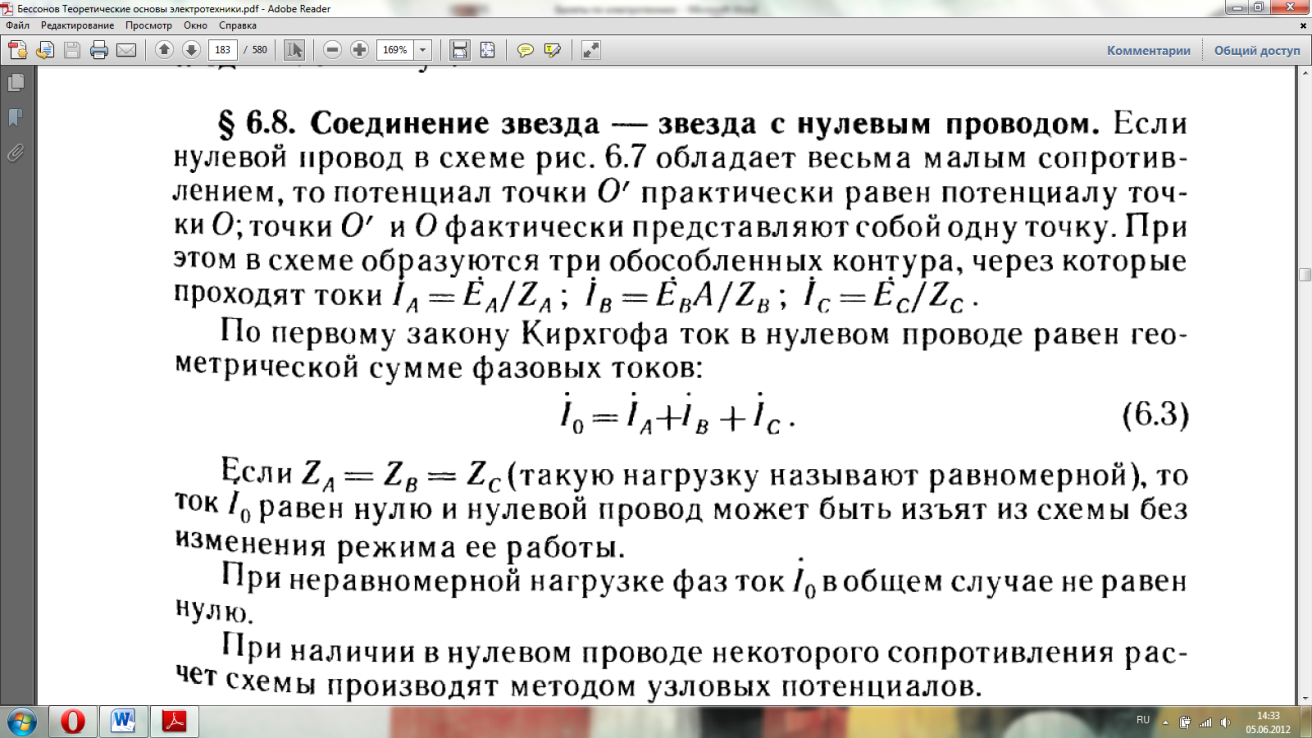Zoom in with the plus button

(360, 50)
